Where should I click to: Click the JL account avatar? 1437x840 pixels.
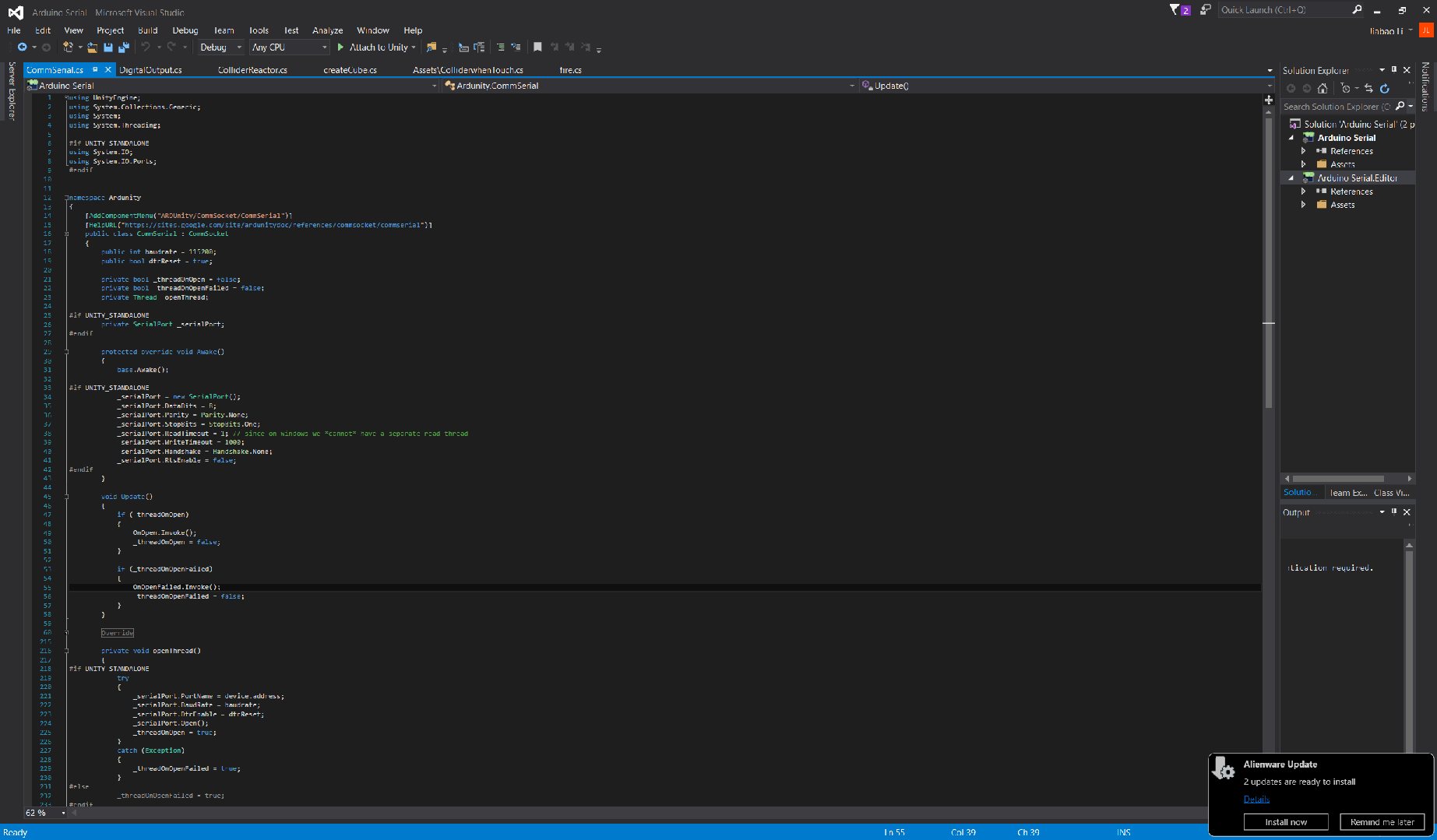pos(1426,30)
